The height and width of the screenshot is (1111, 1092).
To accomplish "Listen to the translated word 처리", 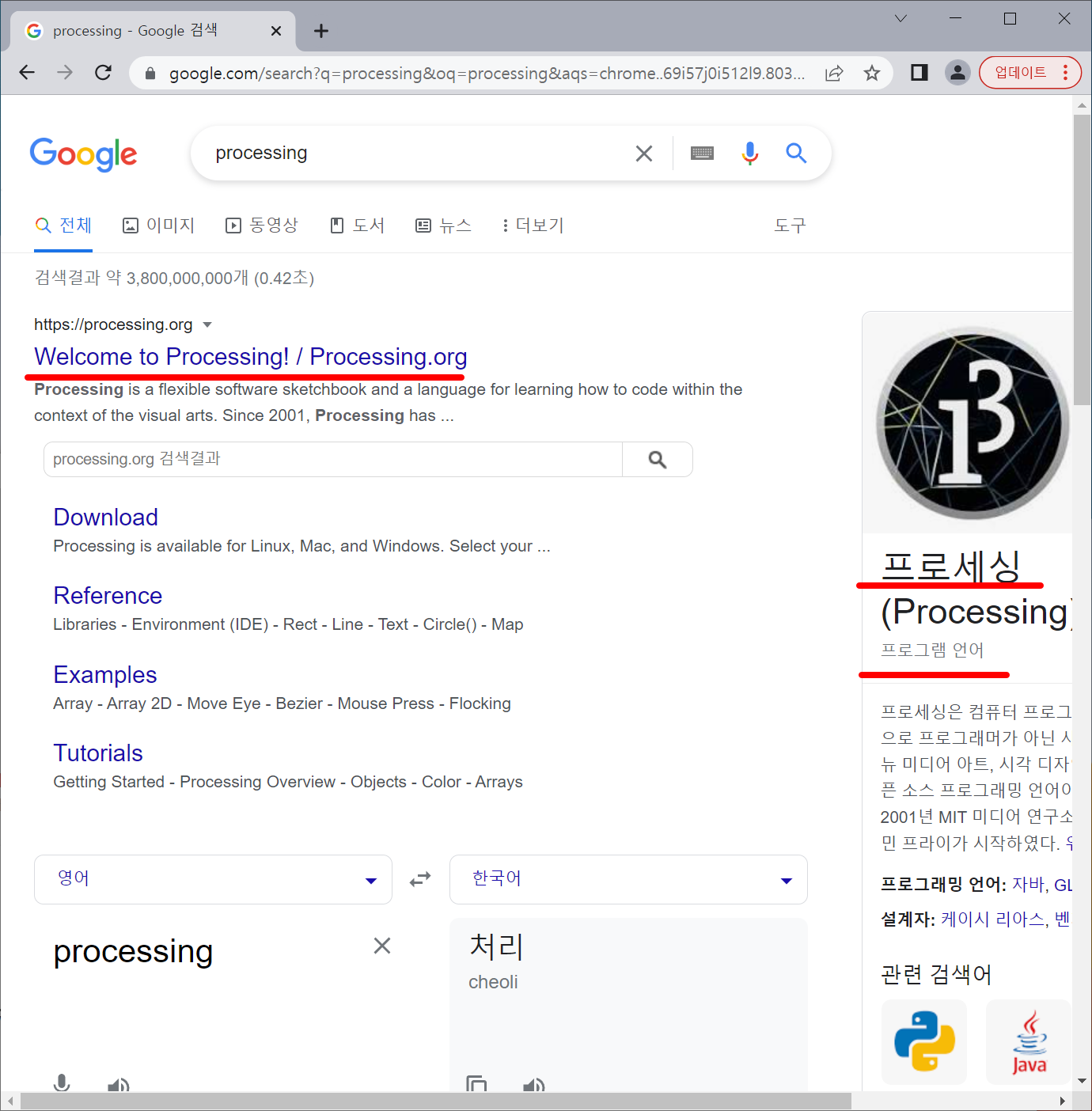I will click(x=534, y=1085).
